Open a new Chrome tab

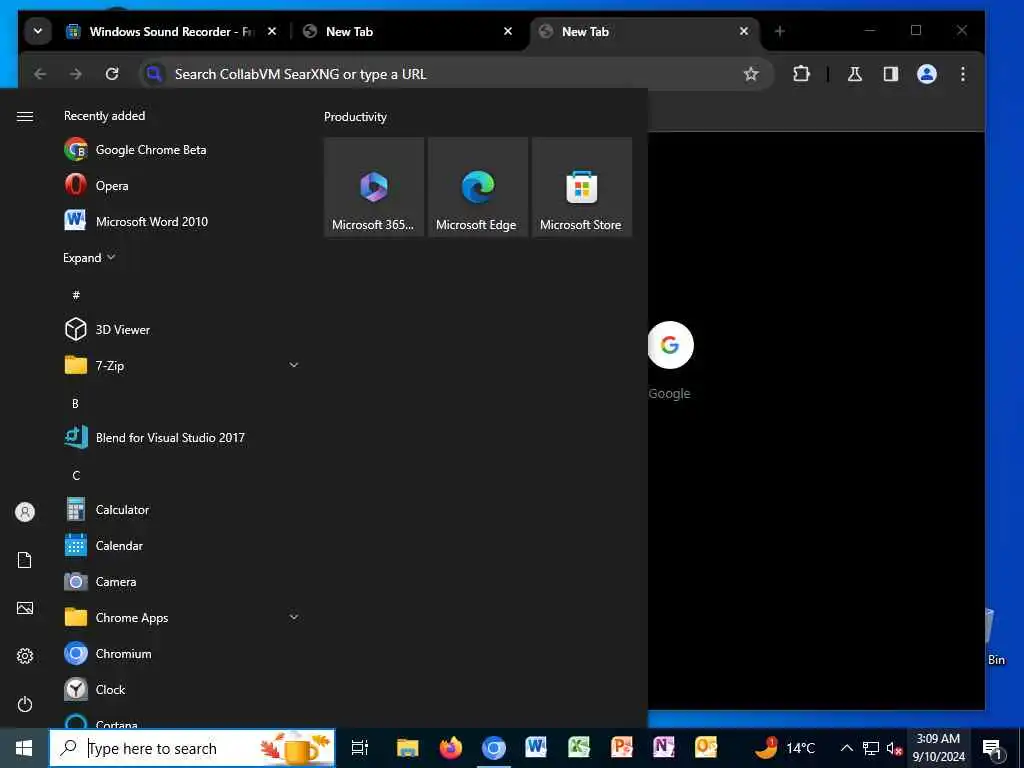click(779, 31)
